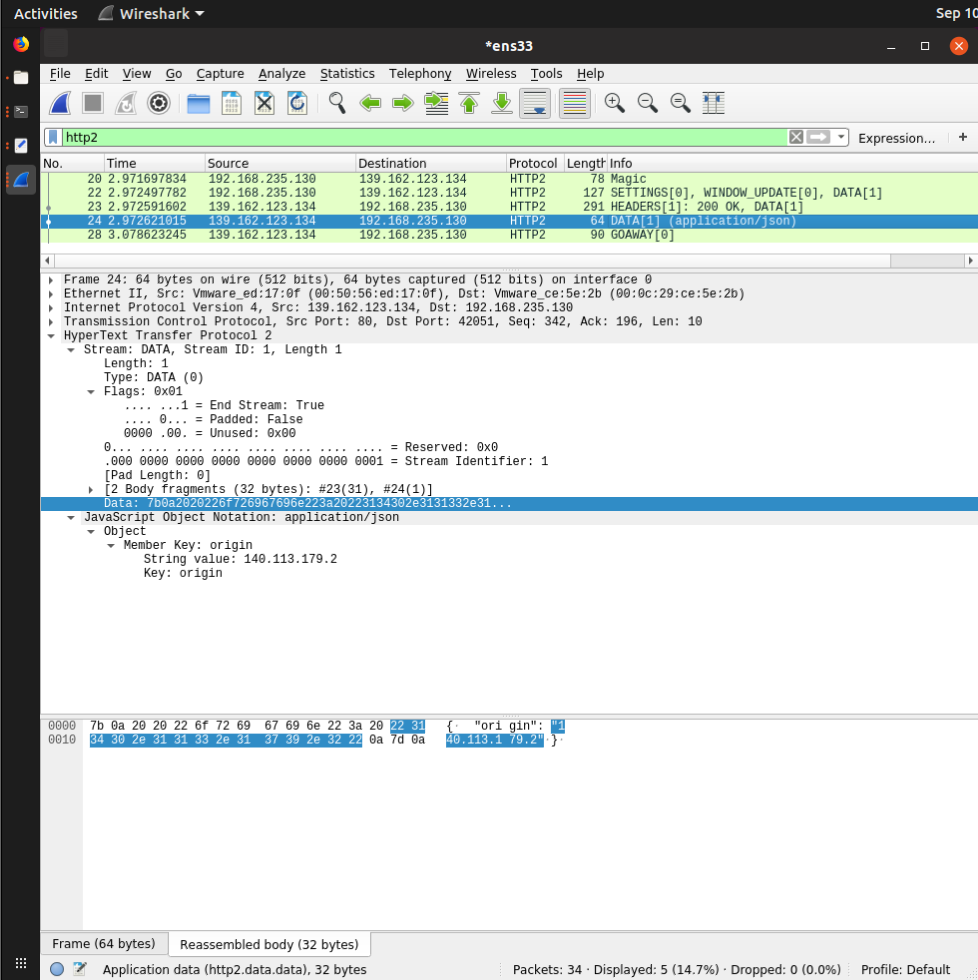The image size is (978, 980).
Task: Open Files from the dock
Action: pos(21,78)
